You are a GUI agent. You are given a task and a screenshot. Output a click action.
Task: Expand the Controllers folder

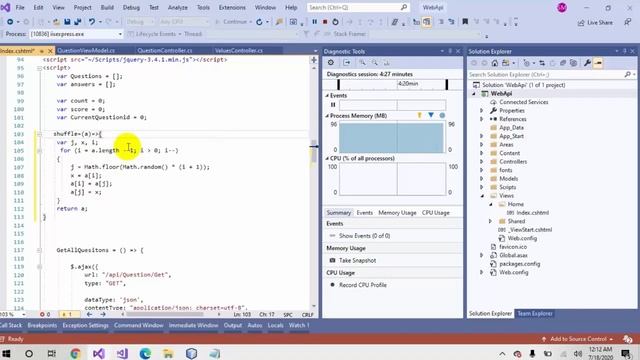[482, 162]
